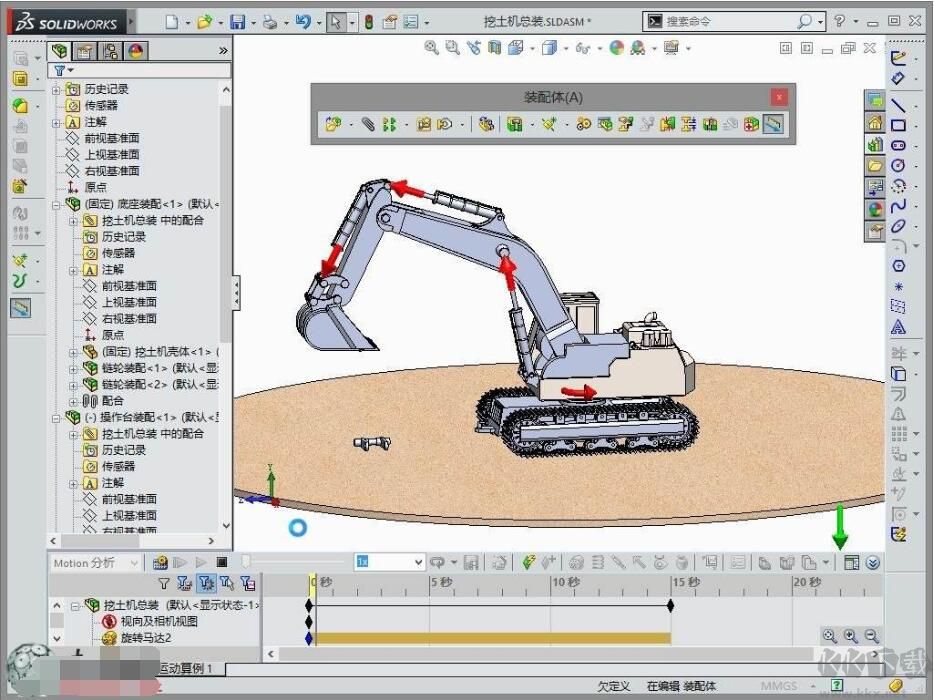Expand the 操作台装配 node in the feature tree

(57, 420)
